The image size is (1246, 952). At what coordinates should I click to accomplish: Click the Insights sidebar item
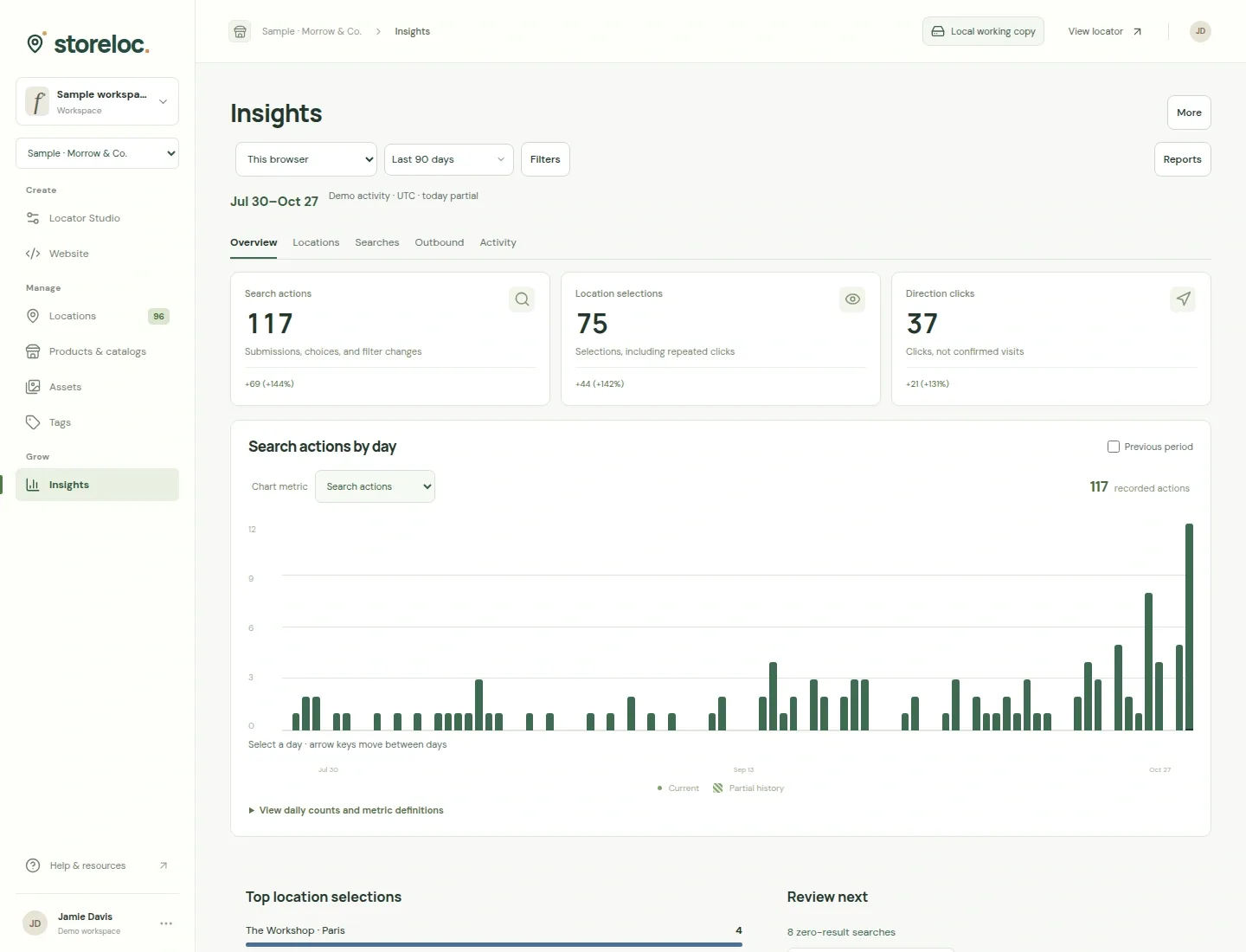click(x=97, y=485)
